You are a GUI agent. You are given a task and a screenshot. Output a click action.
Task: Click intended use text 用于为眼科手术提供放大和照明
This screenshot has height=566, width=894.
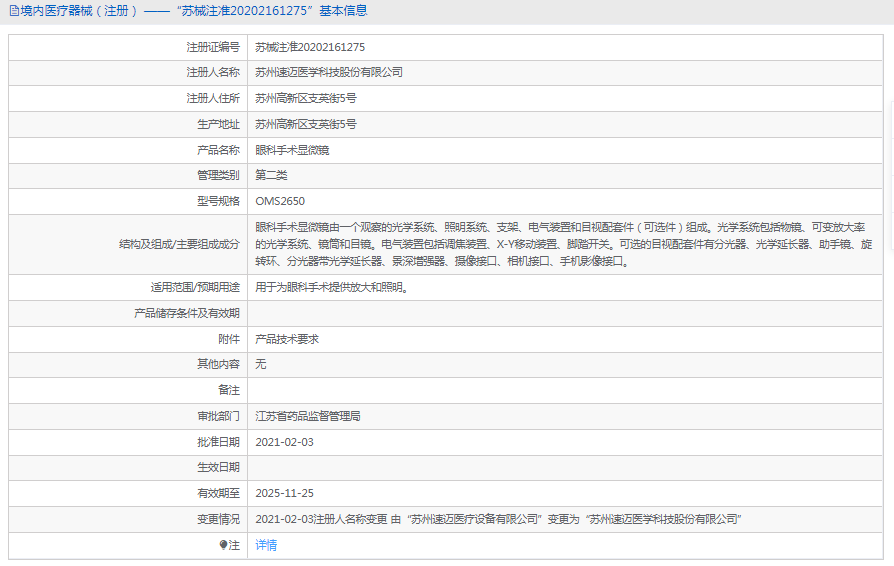332,287
